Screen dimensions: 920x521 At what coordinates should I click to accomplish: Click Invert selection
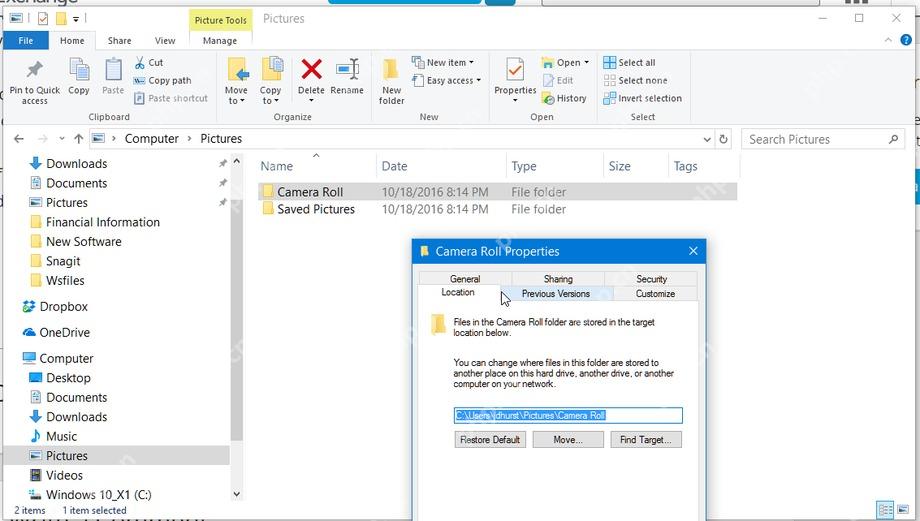[642, 98]
